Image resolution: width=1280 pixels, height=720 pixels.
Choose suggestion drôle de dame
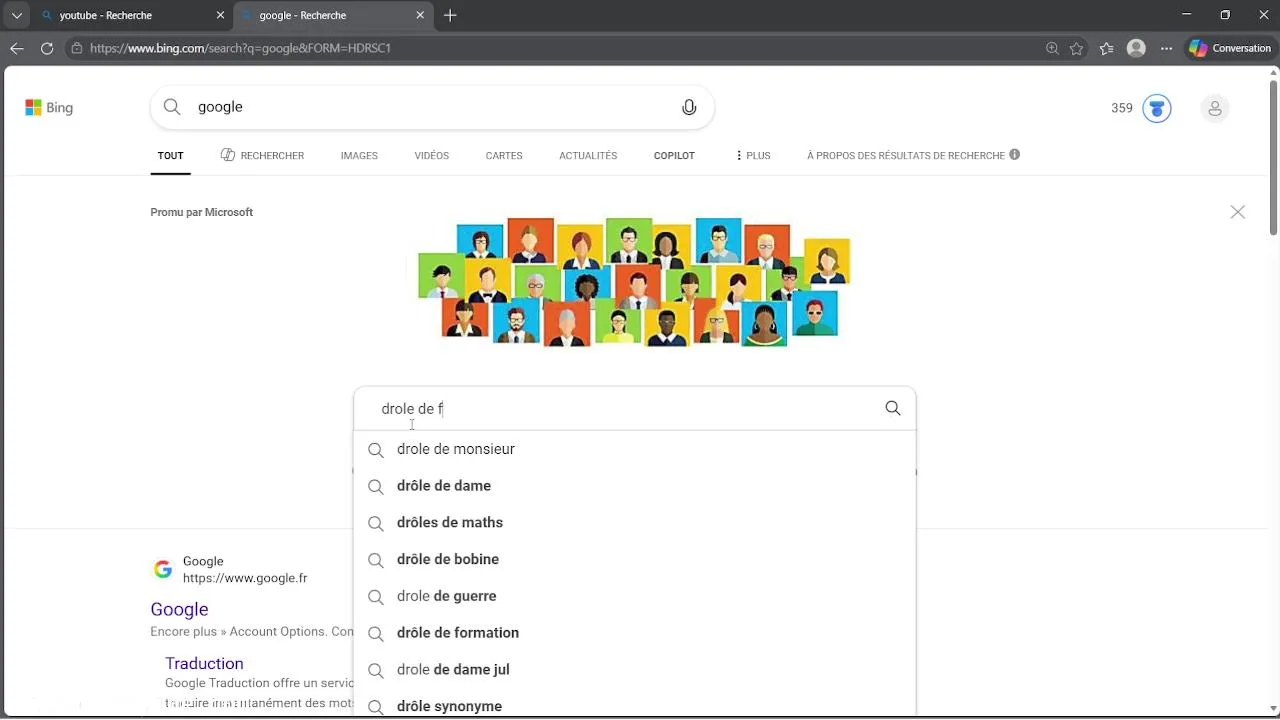[x=634, y=486]
